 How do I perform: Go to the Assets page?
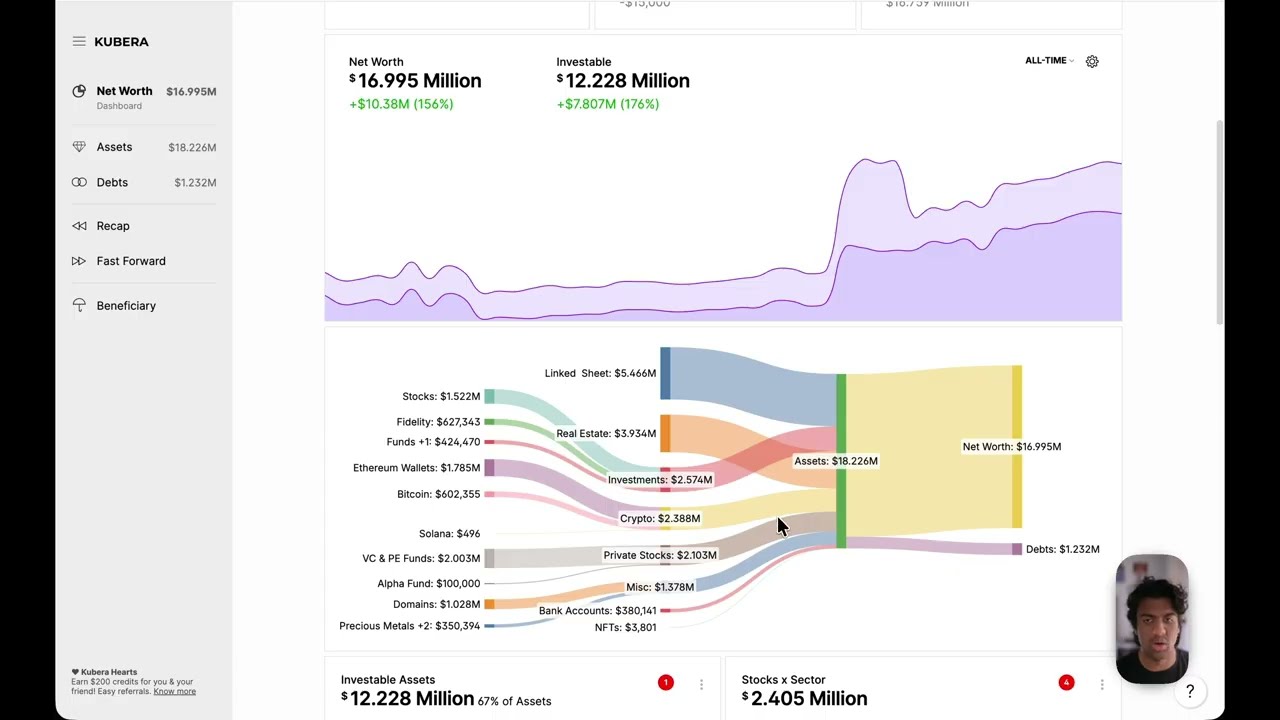(x=114, y=147)
